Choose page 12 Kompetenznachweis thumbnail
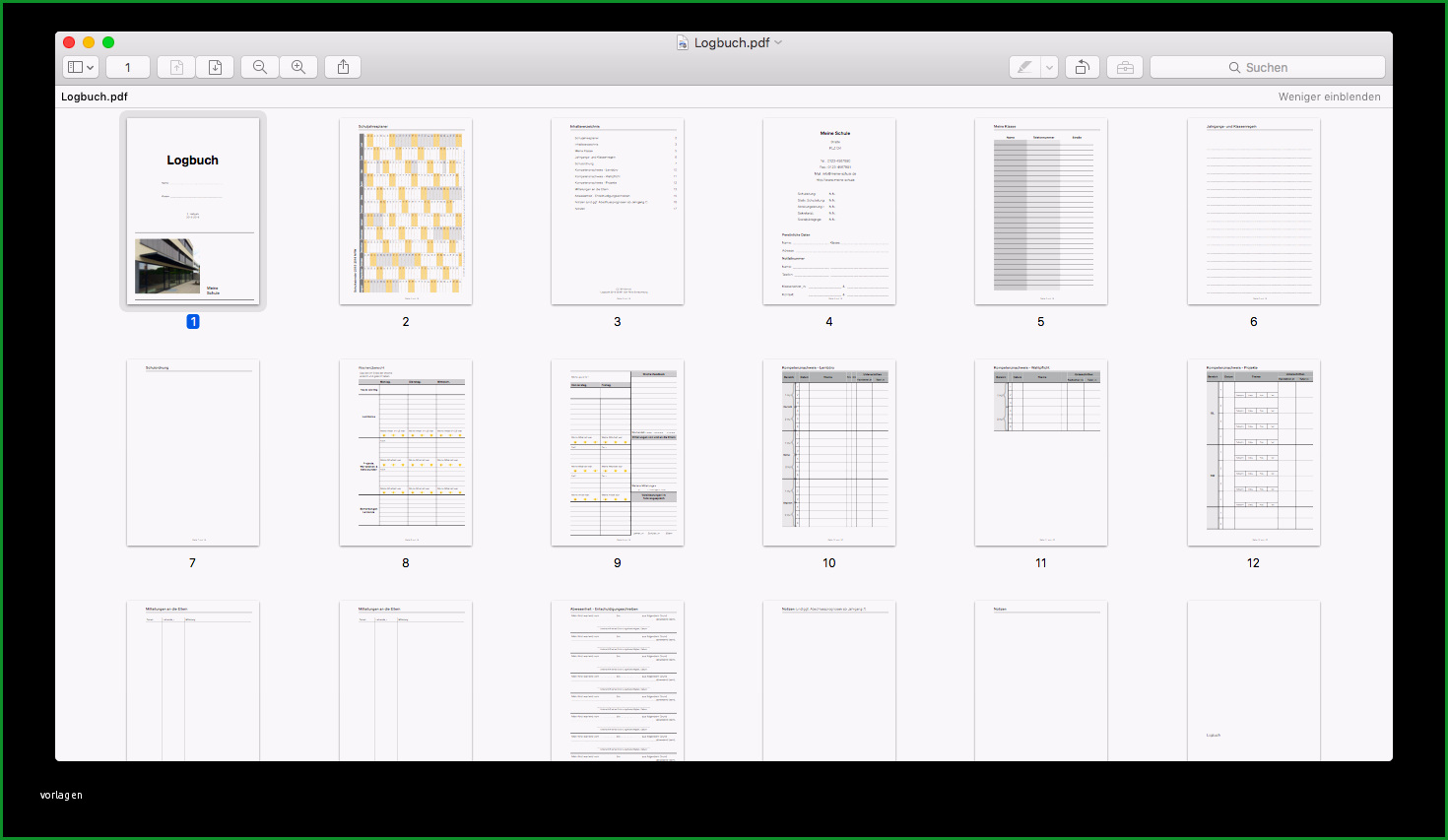1448x840 pixels. pyautogui.click(x=1254, y=452)
